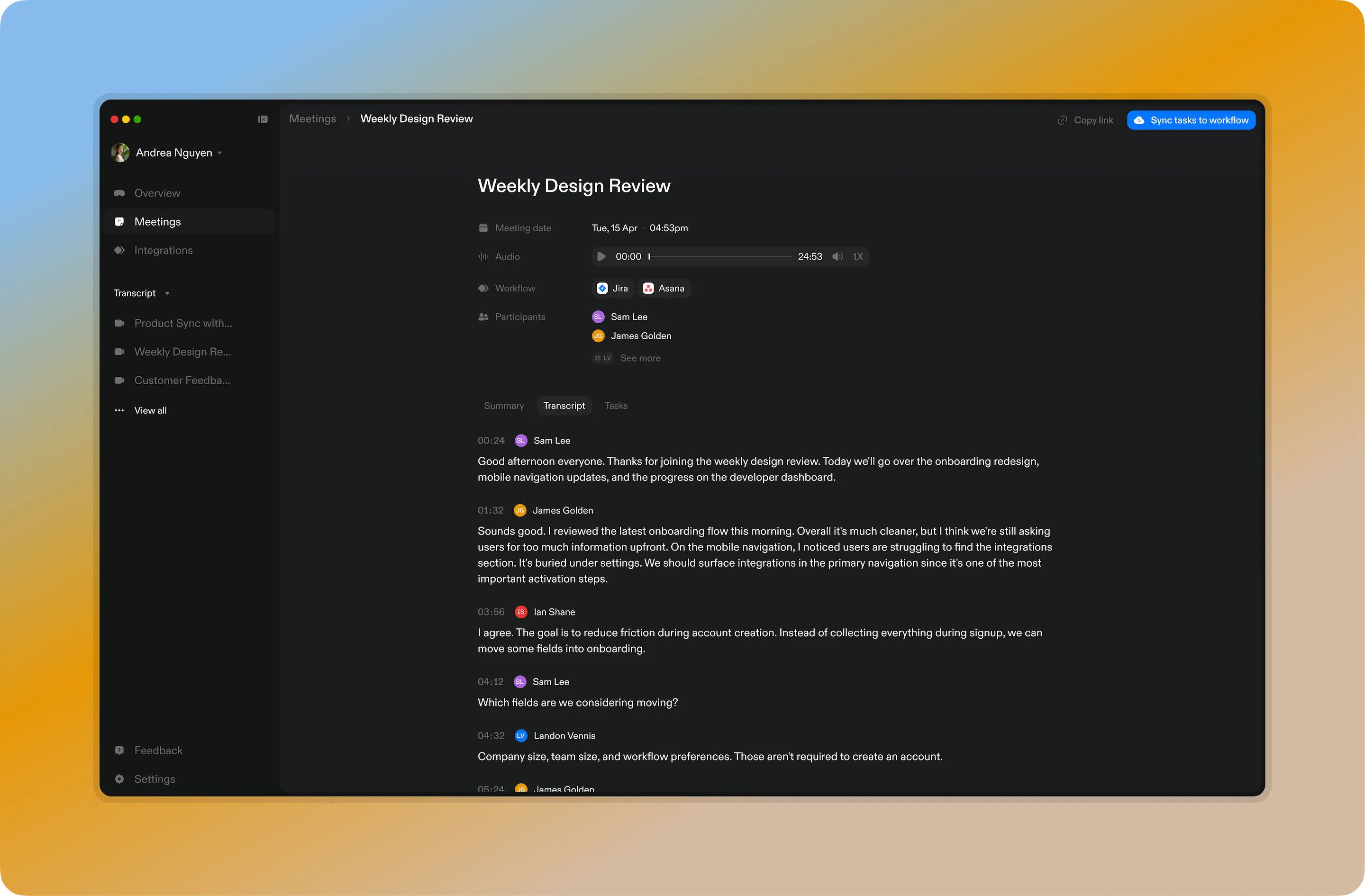The image size is (1365, 896).
Task: Click Sam Lee participant avatar
Action: pos(598,317)
